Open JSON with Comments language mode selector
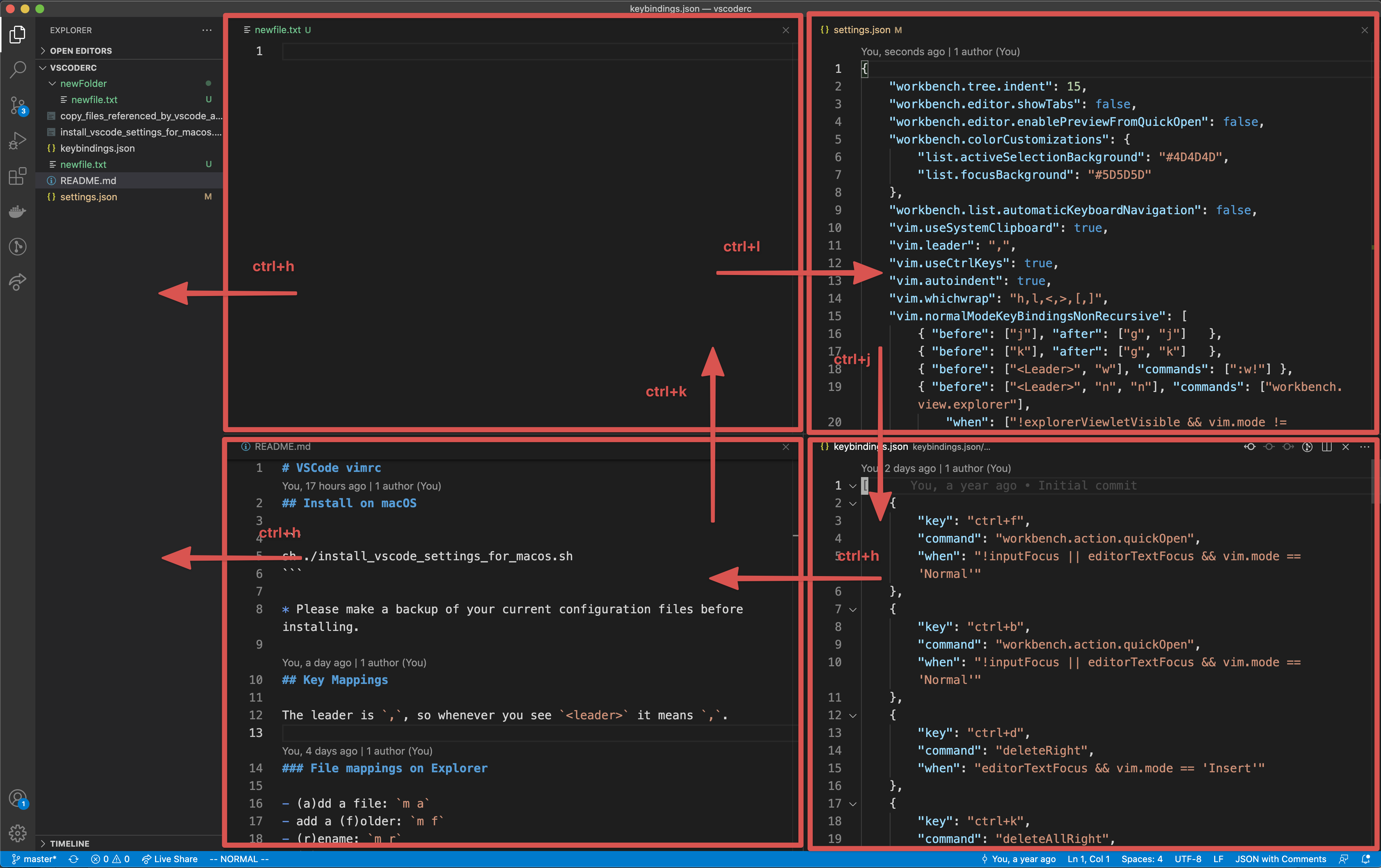This screenshot has width=1381, height=868. [1280, 859]
